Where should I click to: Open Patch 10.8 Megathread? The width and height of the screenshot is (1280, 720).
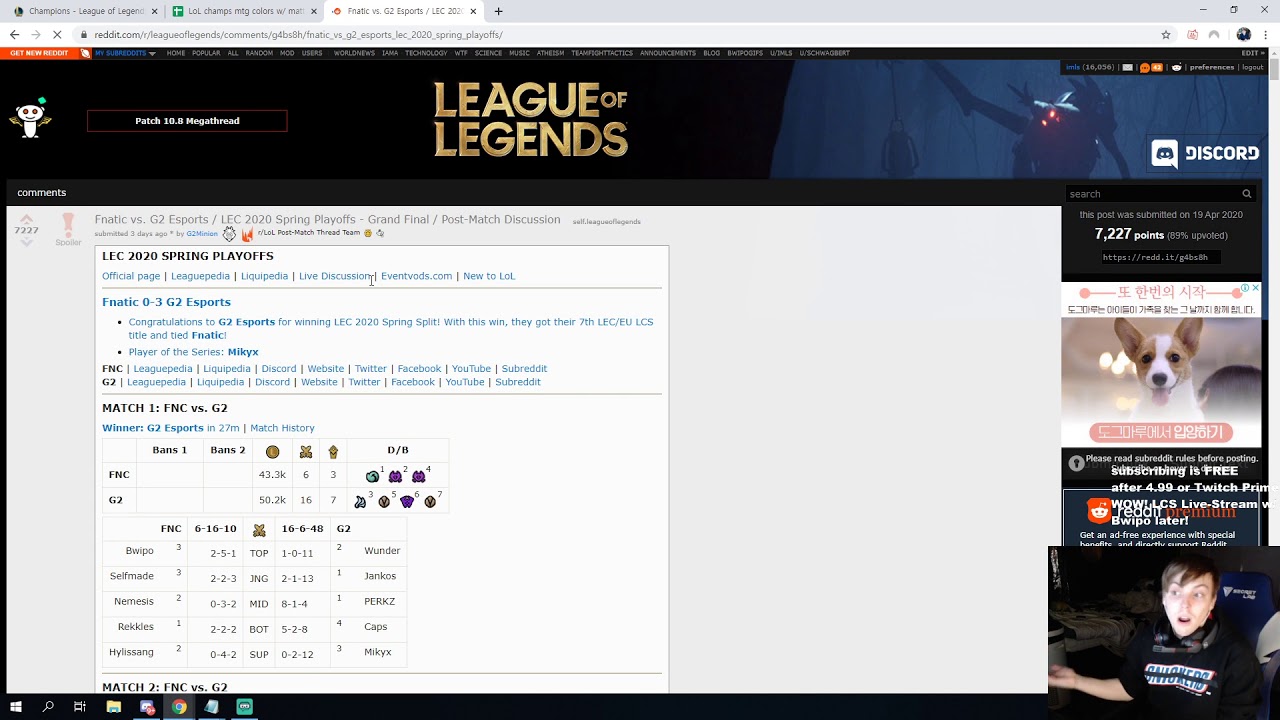[187, 121]
